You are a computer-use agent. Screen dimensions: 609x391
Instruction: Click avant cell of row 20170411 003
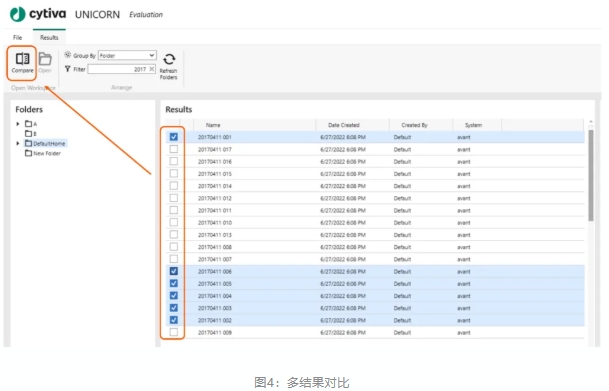[x=464, y=308]
